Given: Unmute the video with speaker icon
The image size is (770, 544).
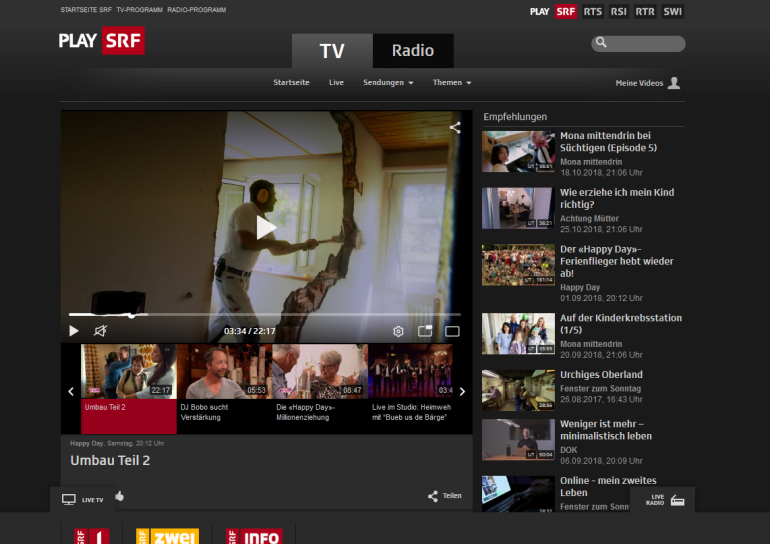Looking at the screenshot, I should tap(100, 331).
